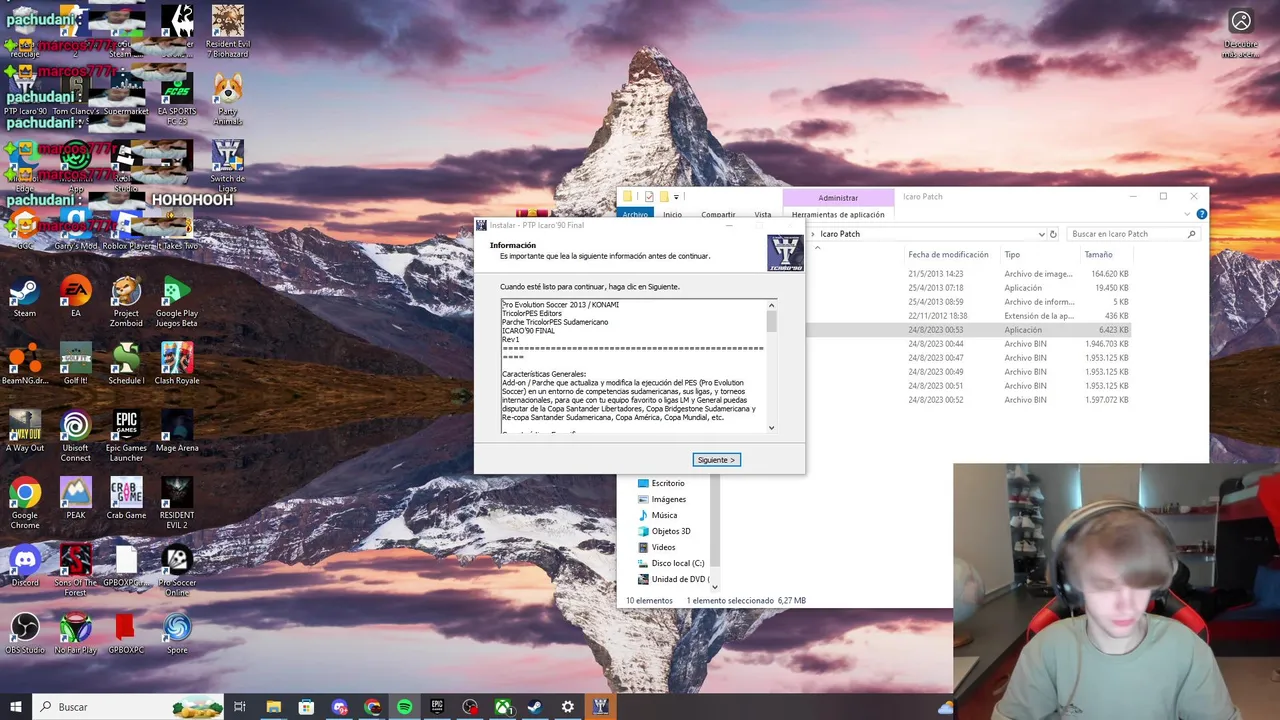Image resolution: width=1280 pixels, height=720 pixels.
Task: Select the OBS Studio desktop icon
Action: pyautogui.click(x=25, y=633)
